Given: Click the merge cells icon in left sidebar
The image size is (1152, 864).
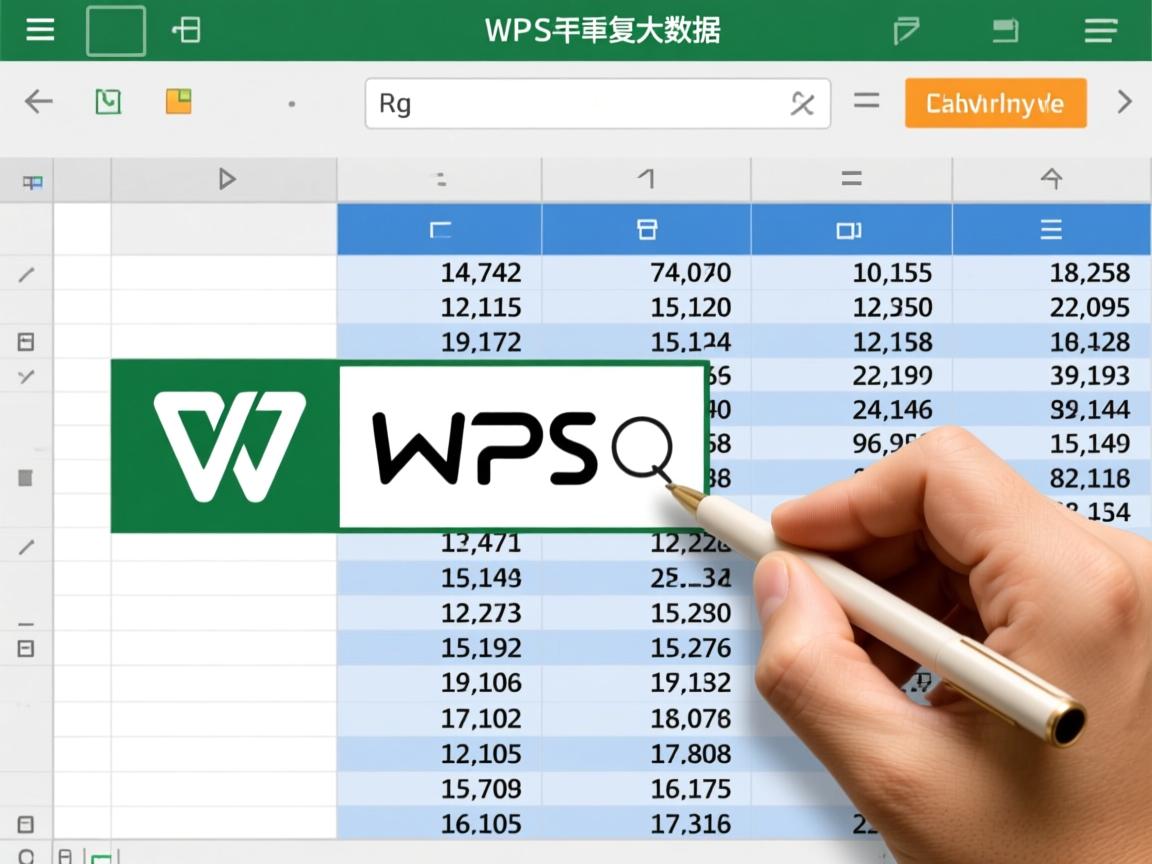Looking at the screenshot, I should pyautogui.click(x=24, y=341).
